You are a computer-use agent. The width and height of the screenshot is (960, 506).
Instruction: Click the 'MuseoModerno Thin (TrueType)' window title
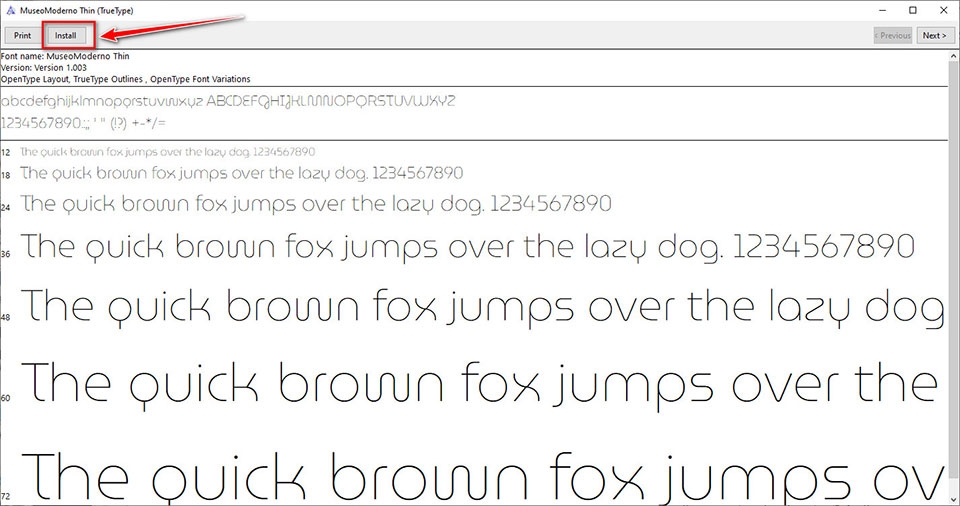pyautogui.click(x=77, y=10)
